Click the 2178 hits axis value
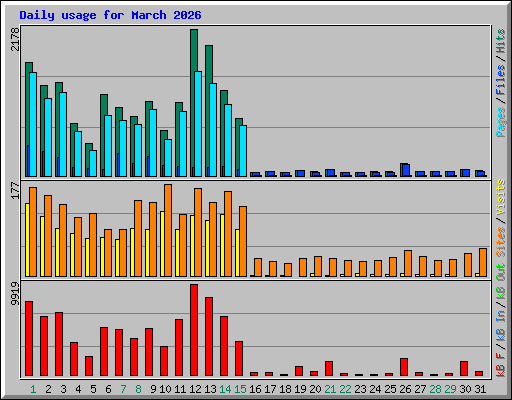Viewport: 512px width, 400px height. coord(15,39)
